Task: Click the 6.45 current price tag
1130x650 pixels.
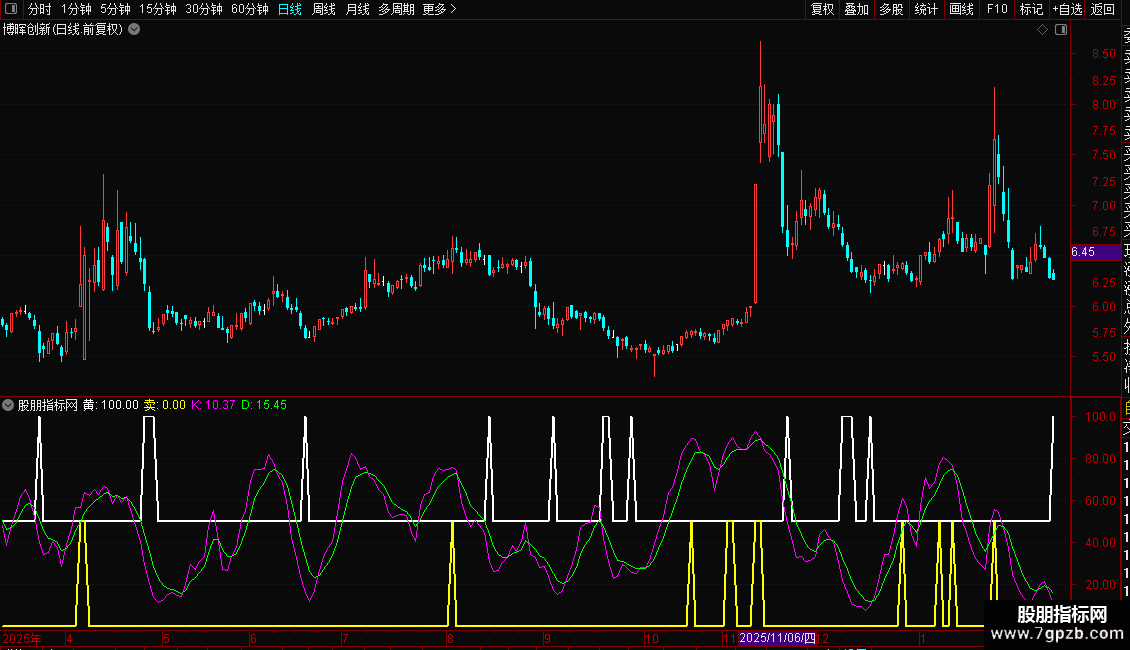Action: (x=1095, y=252)
